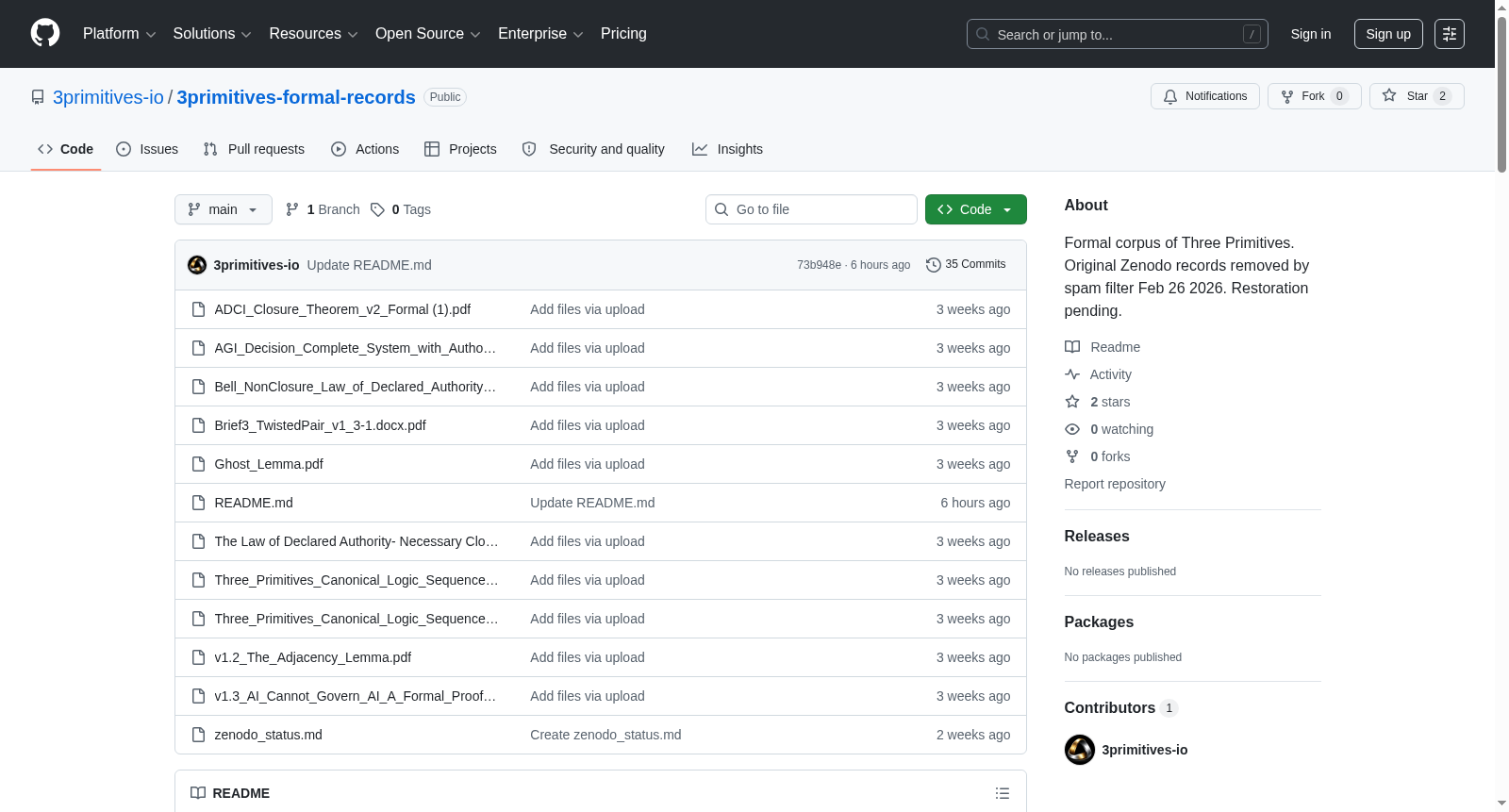1509x812 pixels.
Task: Click file icon beside zenodo_status.md
Action: 198,735
